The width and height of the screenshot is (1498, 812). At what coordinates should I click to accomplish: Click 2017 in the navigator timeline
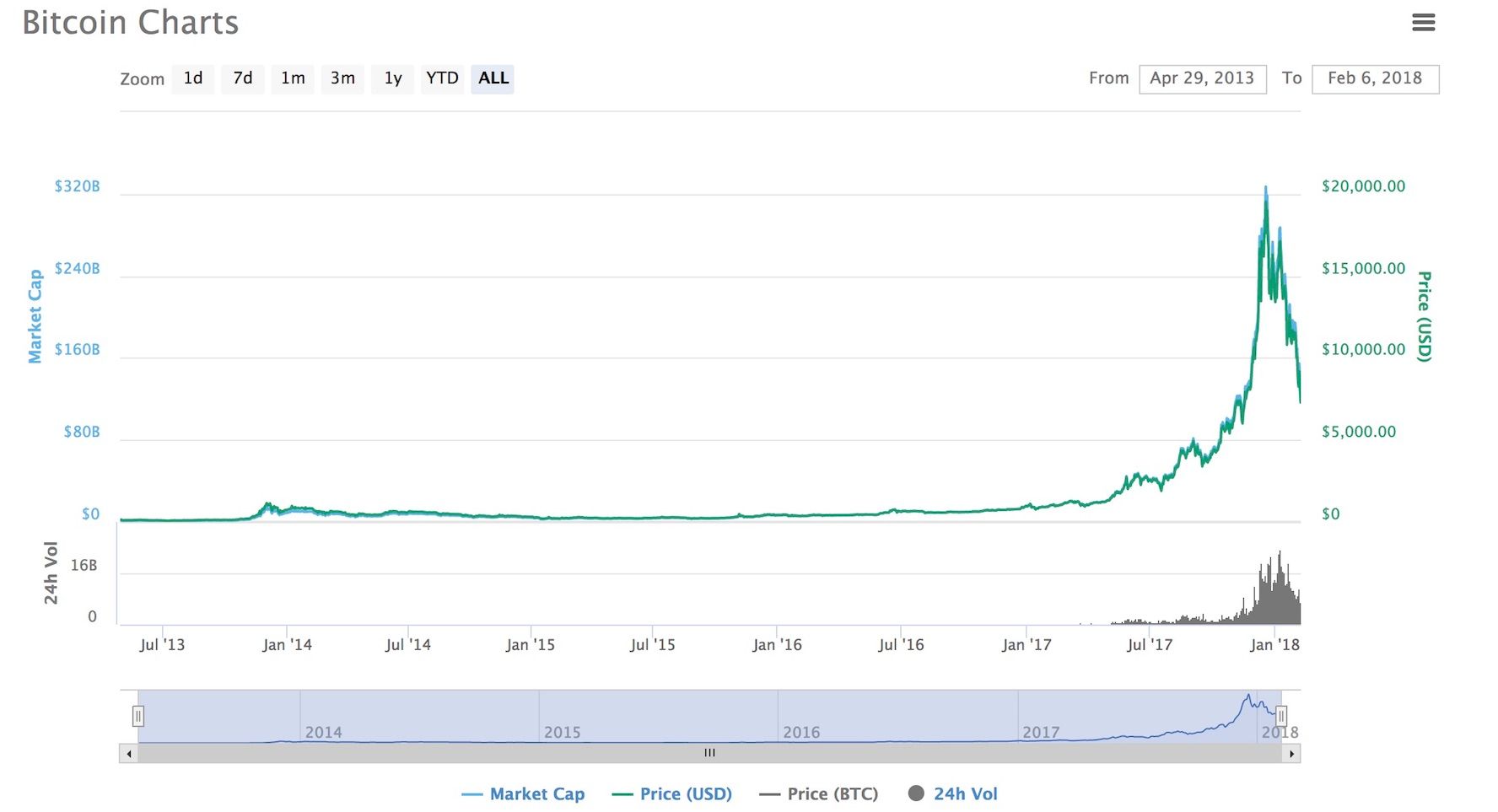coord(1041,732)
